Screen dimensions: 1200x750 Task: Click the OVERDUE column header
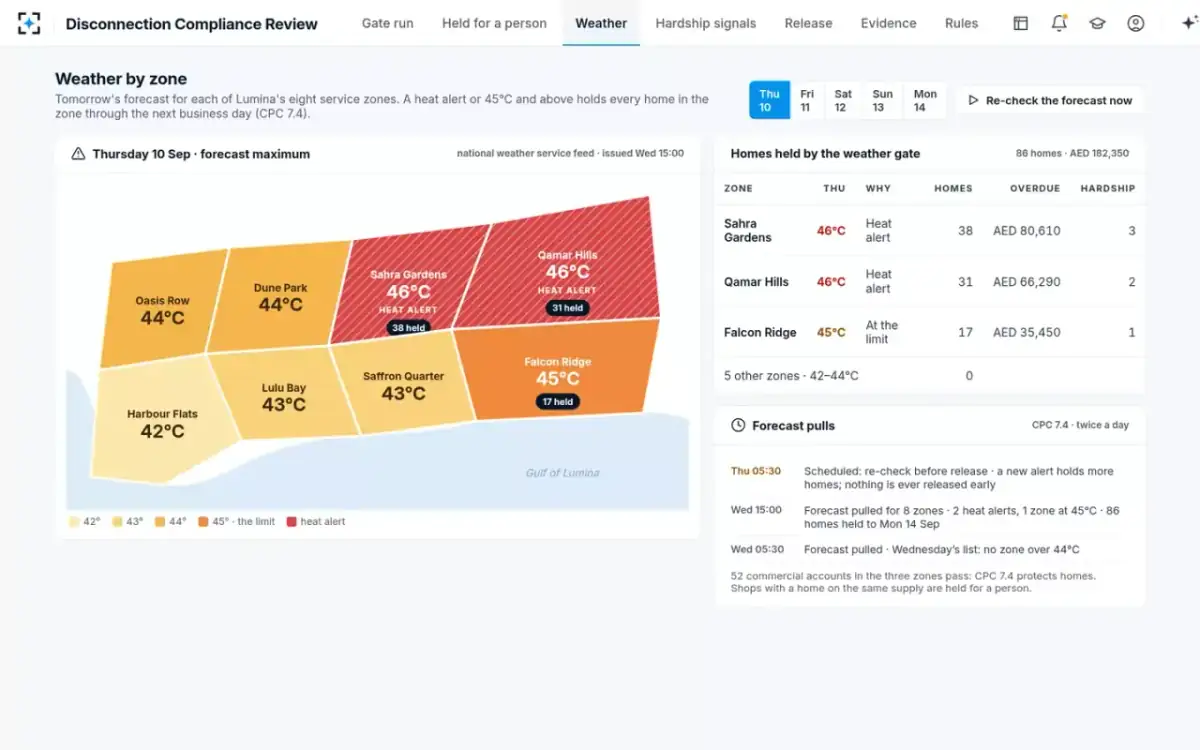click(x=1034, y=188)
